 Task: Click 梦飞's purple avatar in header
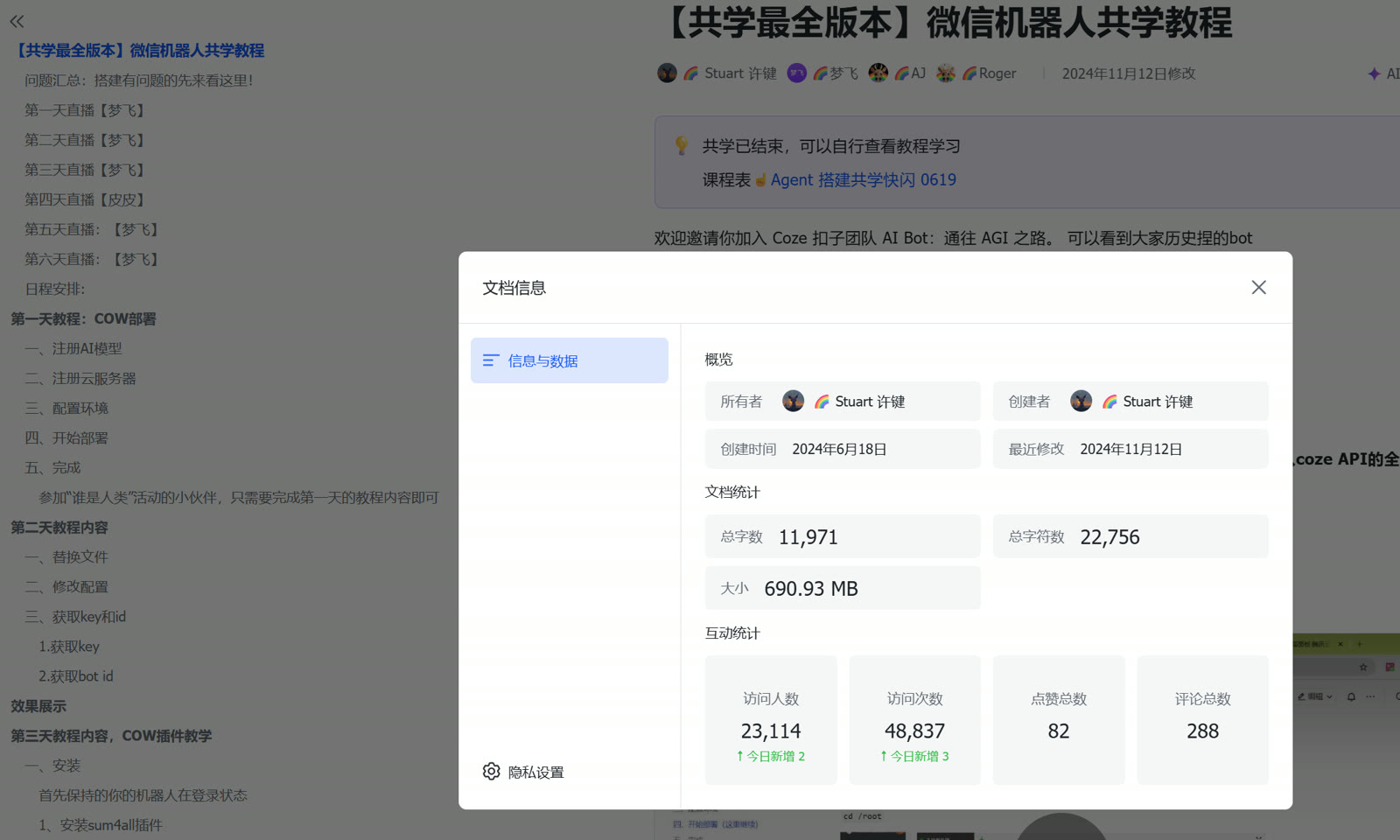pyautogui.click(x=796, y=73)
